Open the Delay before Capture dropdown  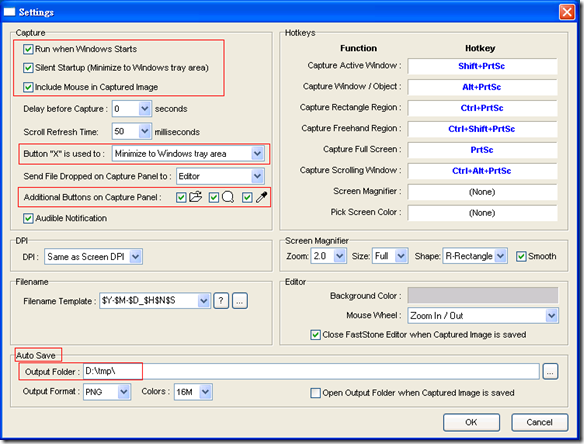tap(145, 109)
